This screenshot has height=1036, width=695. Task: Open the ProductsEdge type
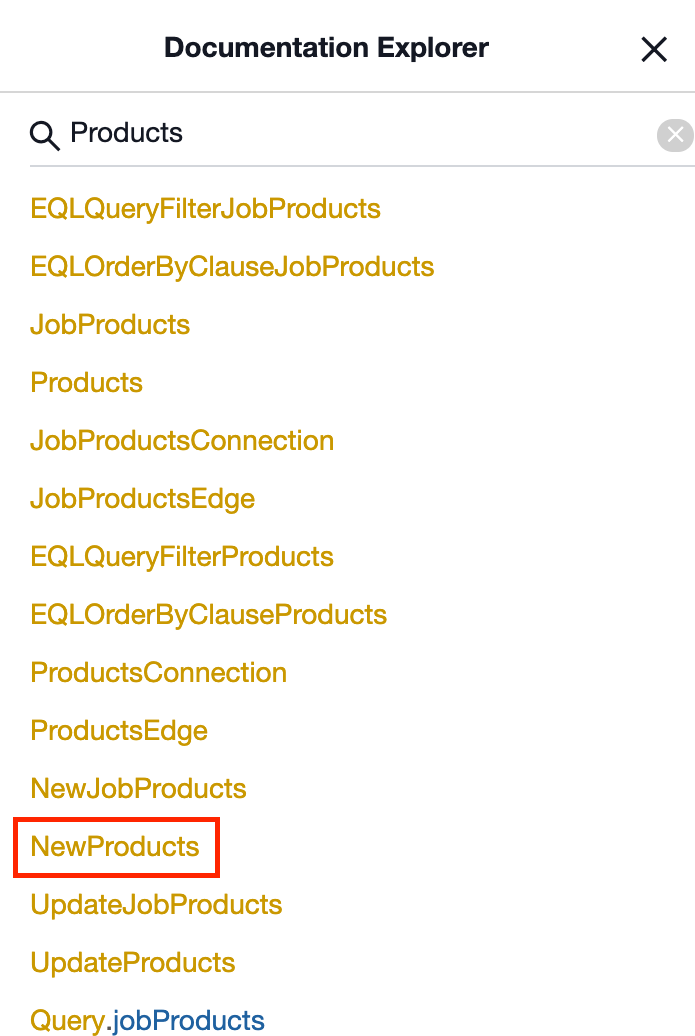point(118,730)
